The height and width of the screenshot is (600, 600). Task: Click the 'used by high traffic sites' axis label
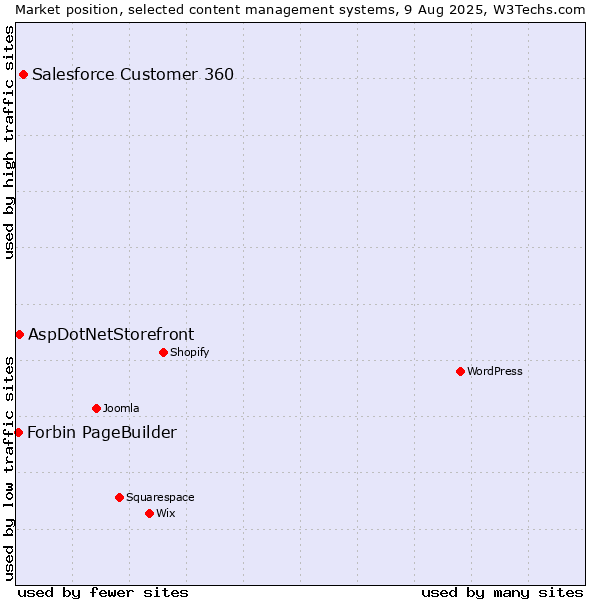click(x=8, y=142)
